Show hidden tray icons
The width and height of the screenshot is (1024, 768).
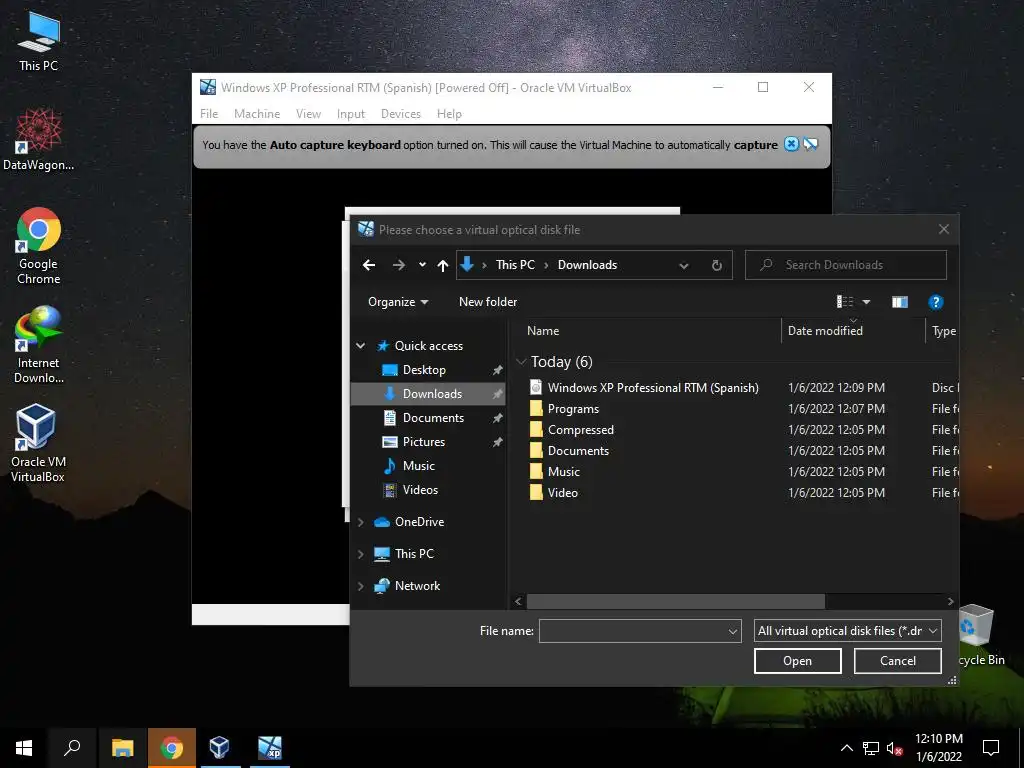[x=846, y=748]
